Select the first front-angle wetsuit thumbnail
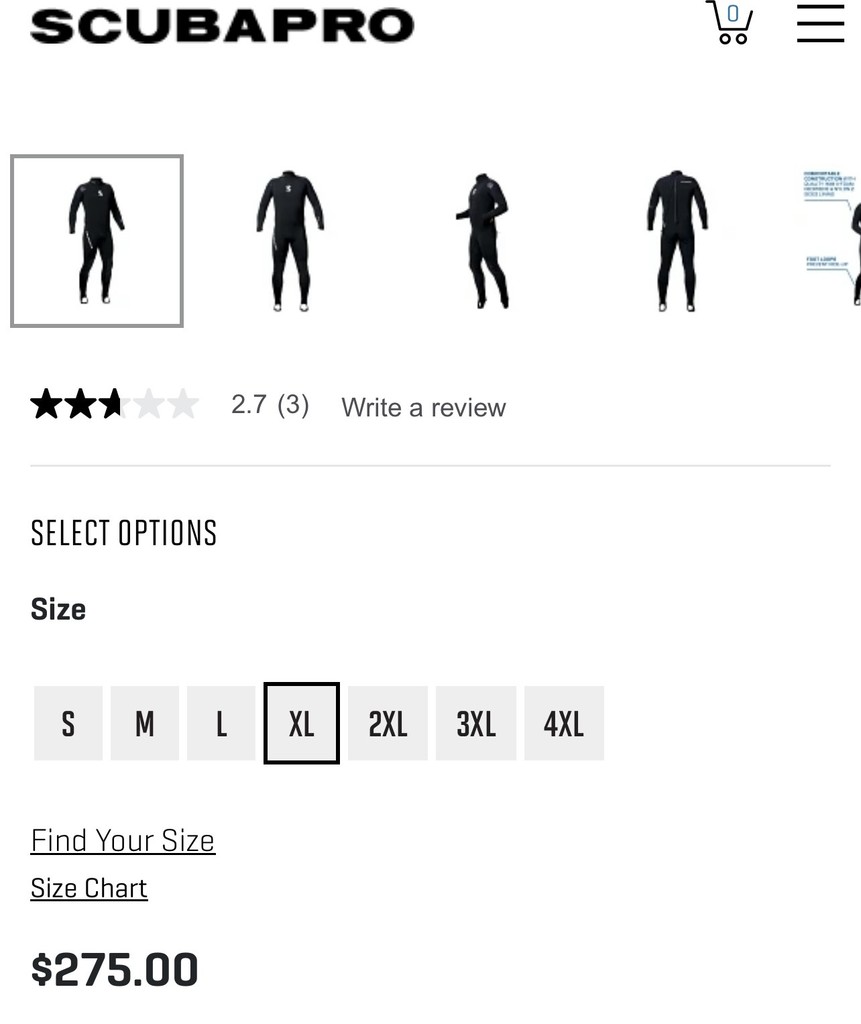Screen dimensions: 861x1024 click(97, 241)
